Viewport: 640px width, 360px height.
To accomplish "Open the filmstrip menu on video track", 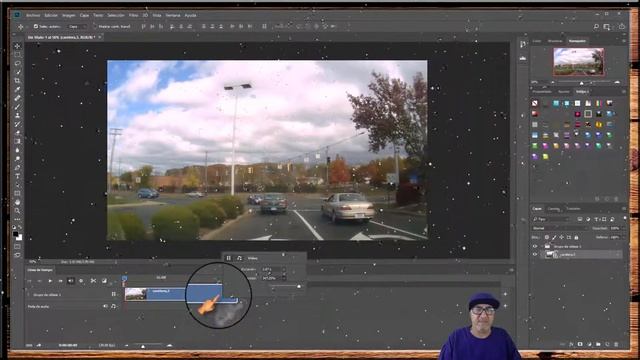I will [x=113, y=294].
